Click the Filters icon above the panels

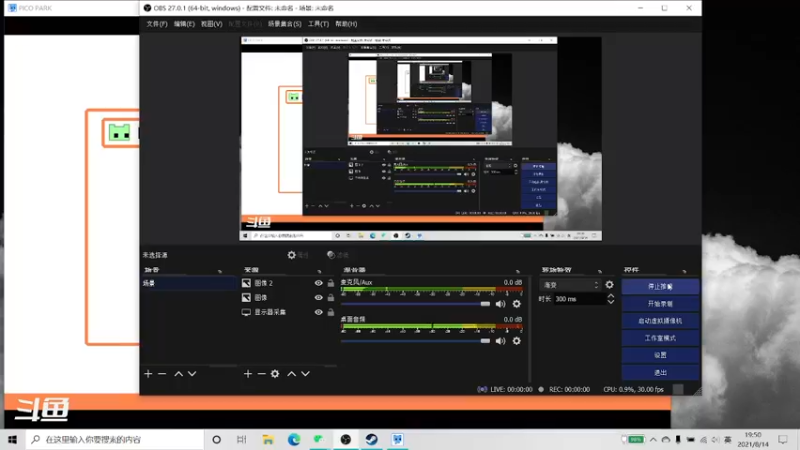coord(331,255)
